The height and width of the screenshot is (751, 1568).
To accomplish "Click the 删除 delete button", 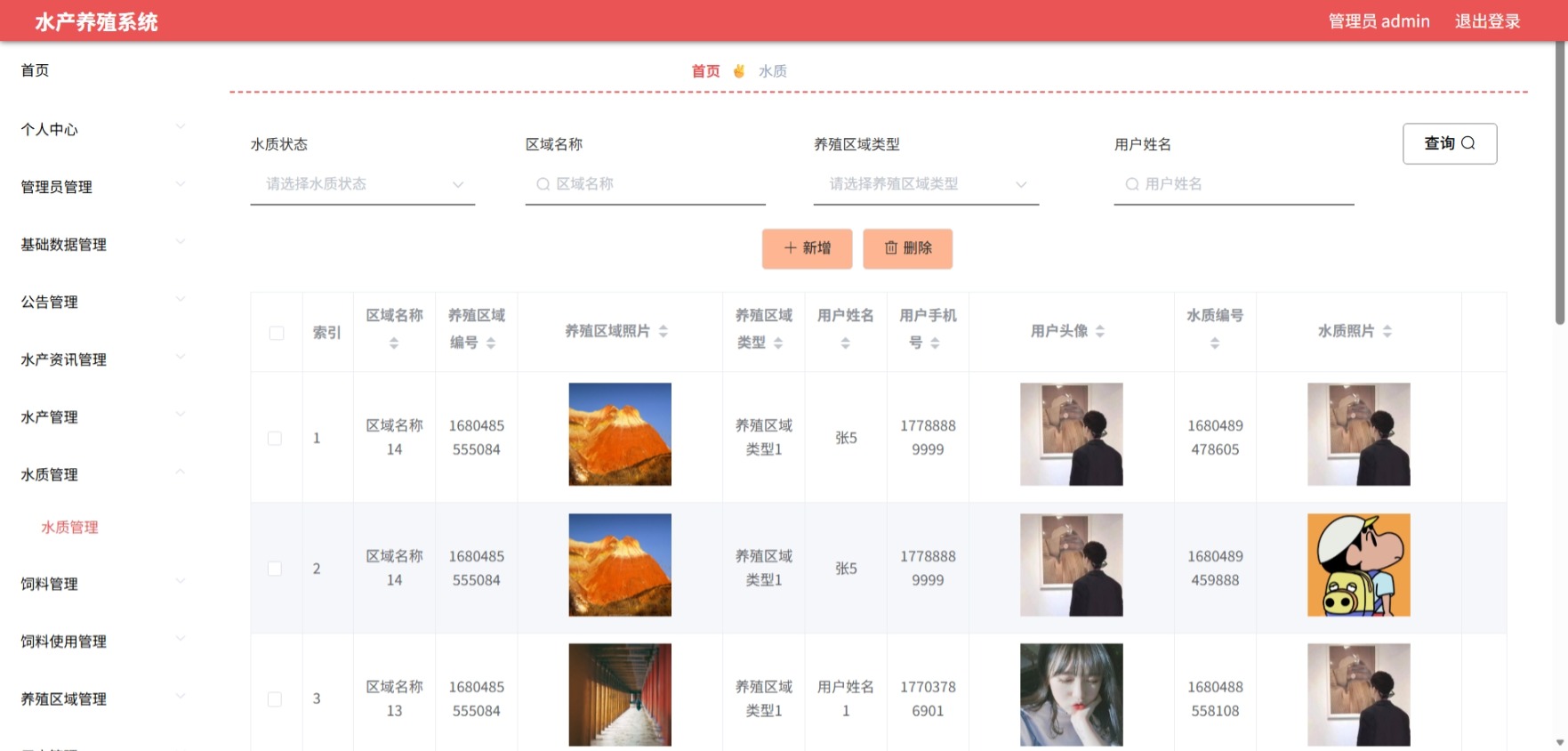I will 908,248.
